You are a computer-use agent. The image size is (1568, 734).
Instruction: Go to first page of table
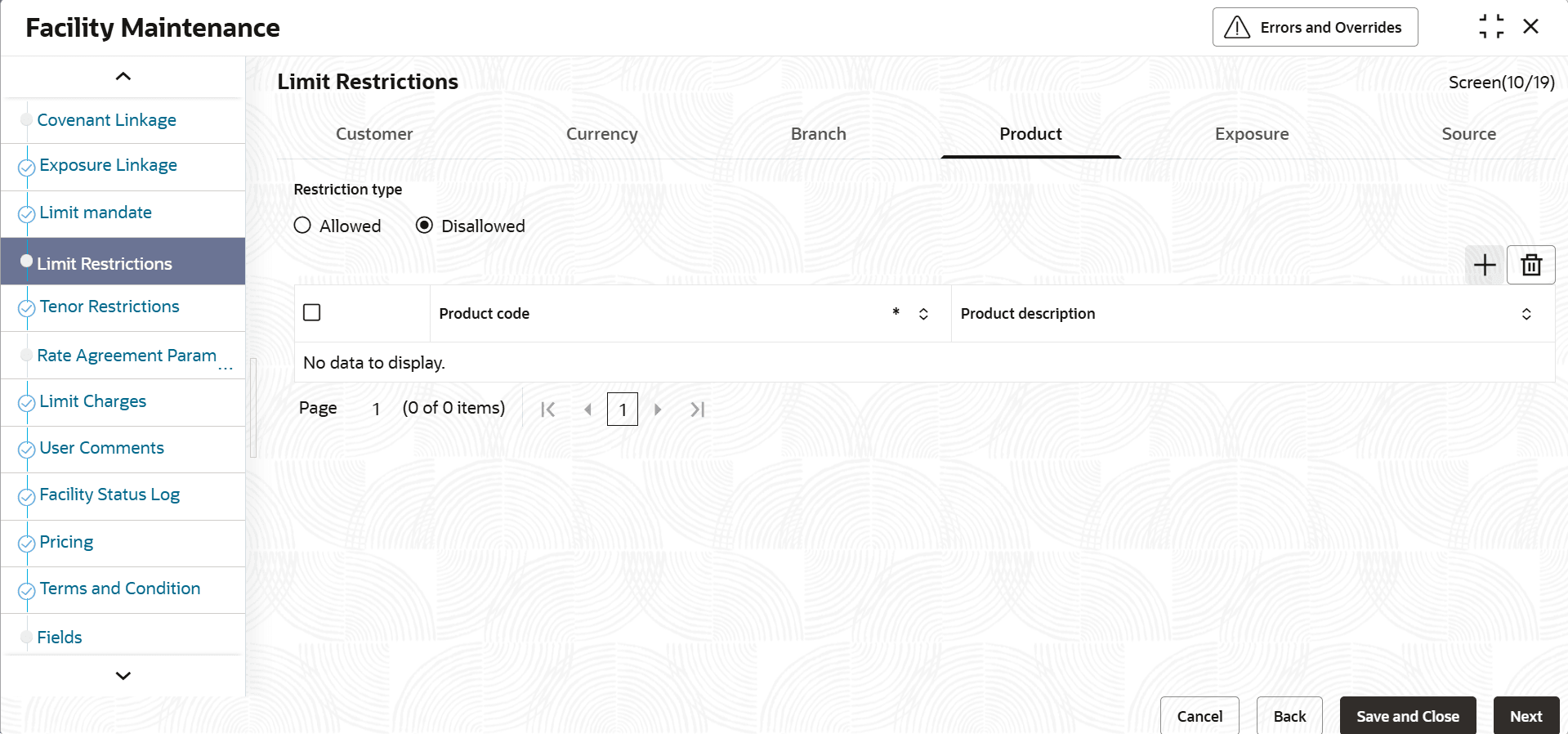tap(547, 410)
